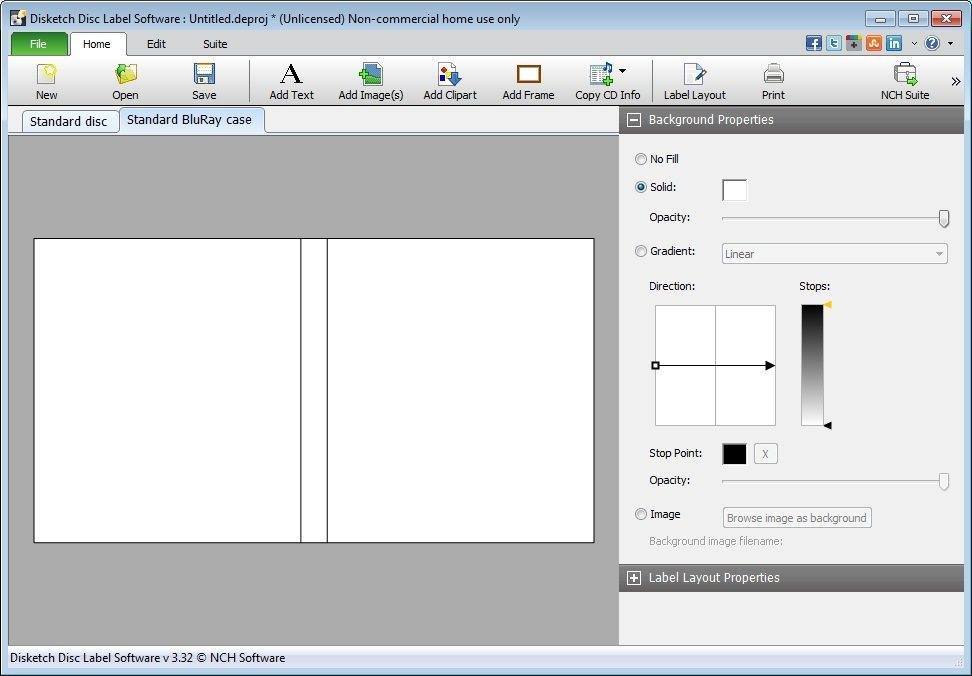Click the Print icon

772,80
